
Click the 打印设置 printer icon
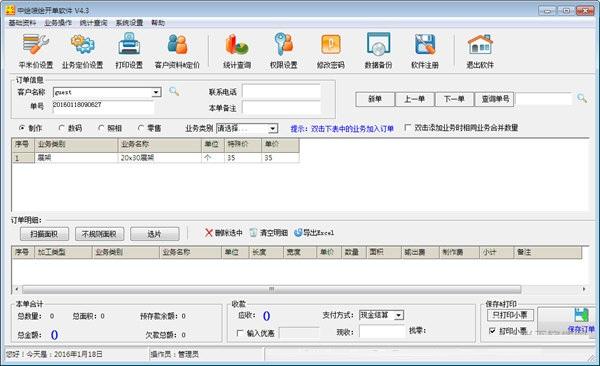point(129,44)
